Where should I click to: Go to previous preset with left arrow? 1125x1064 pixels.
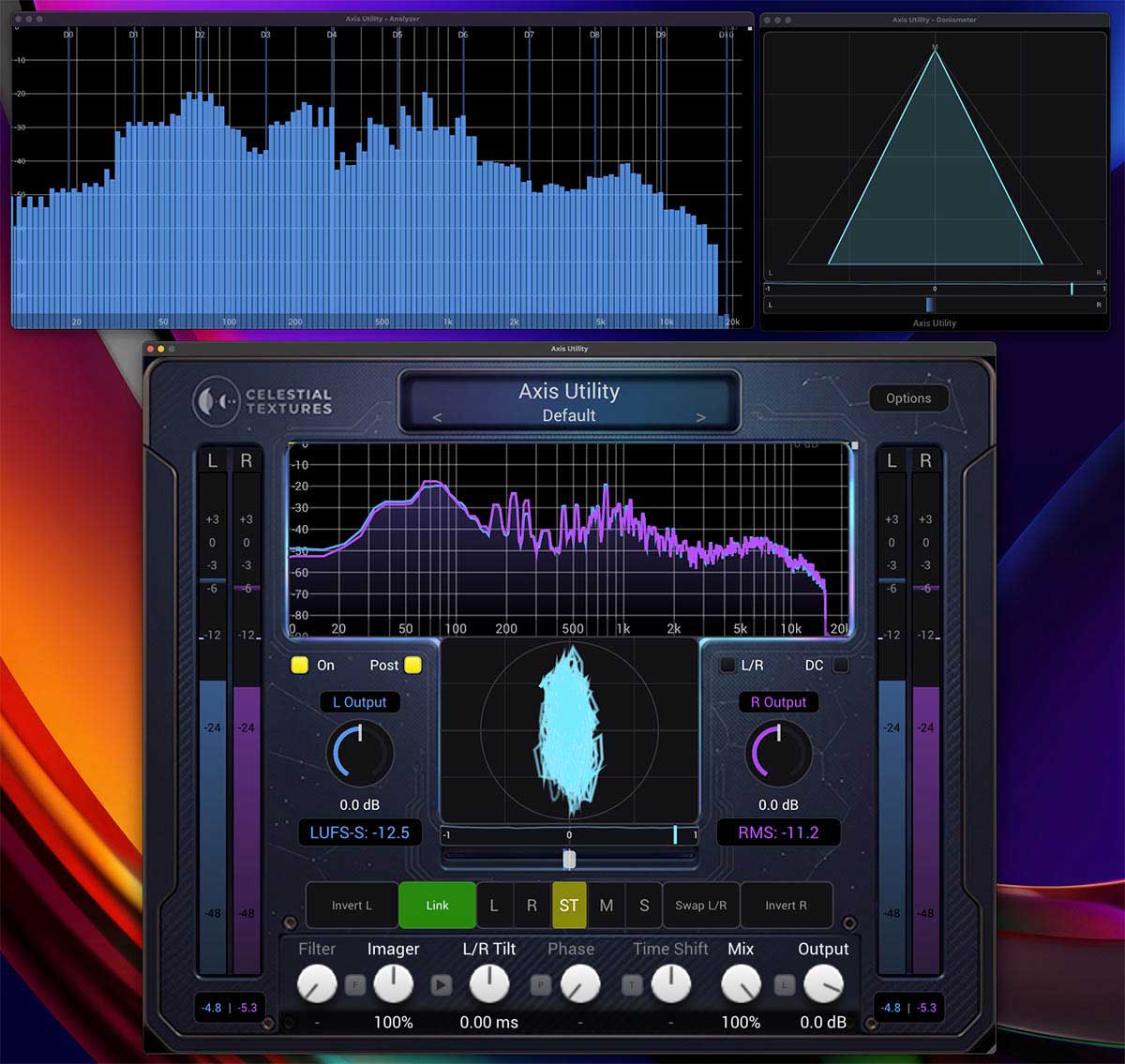click(437, 417)
